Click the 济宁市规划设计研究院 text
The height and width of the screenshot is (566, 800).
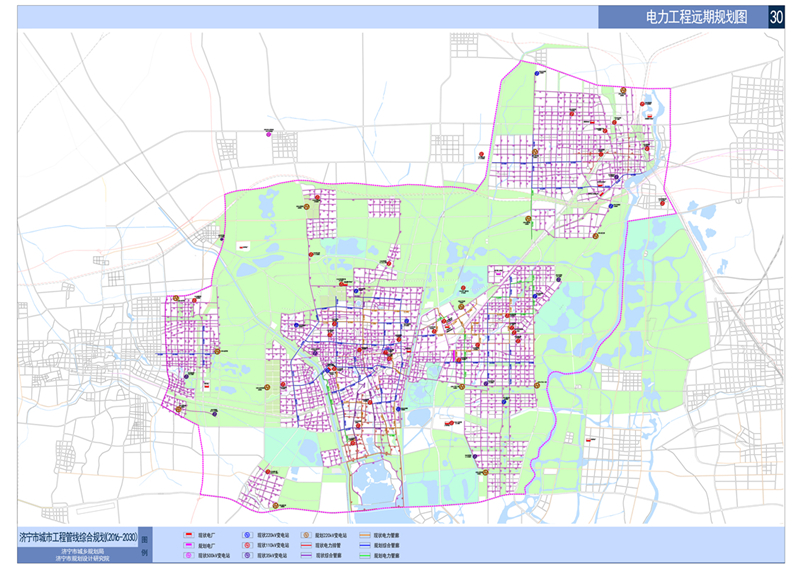[x=83, y=558]
